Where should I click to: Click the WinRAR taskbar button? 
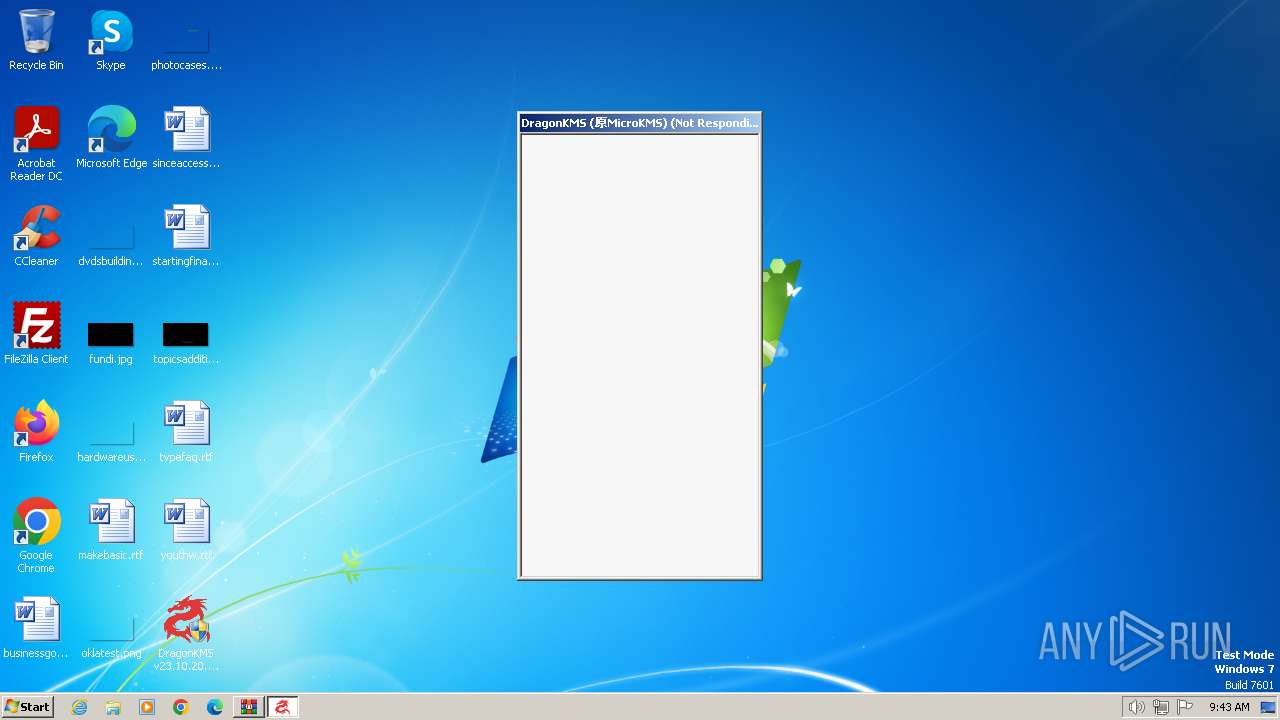(x=249, y=707)
